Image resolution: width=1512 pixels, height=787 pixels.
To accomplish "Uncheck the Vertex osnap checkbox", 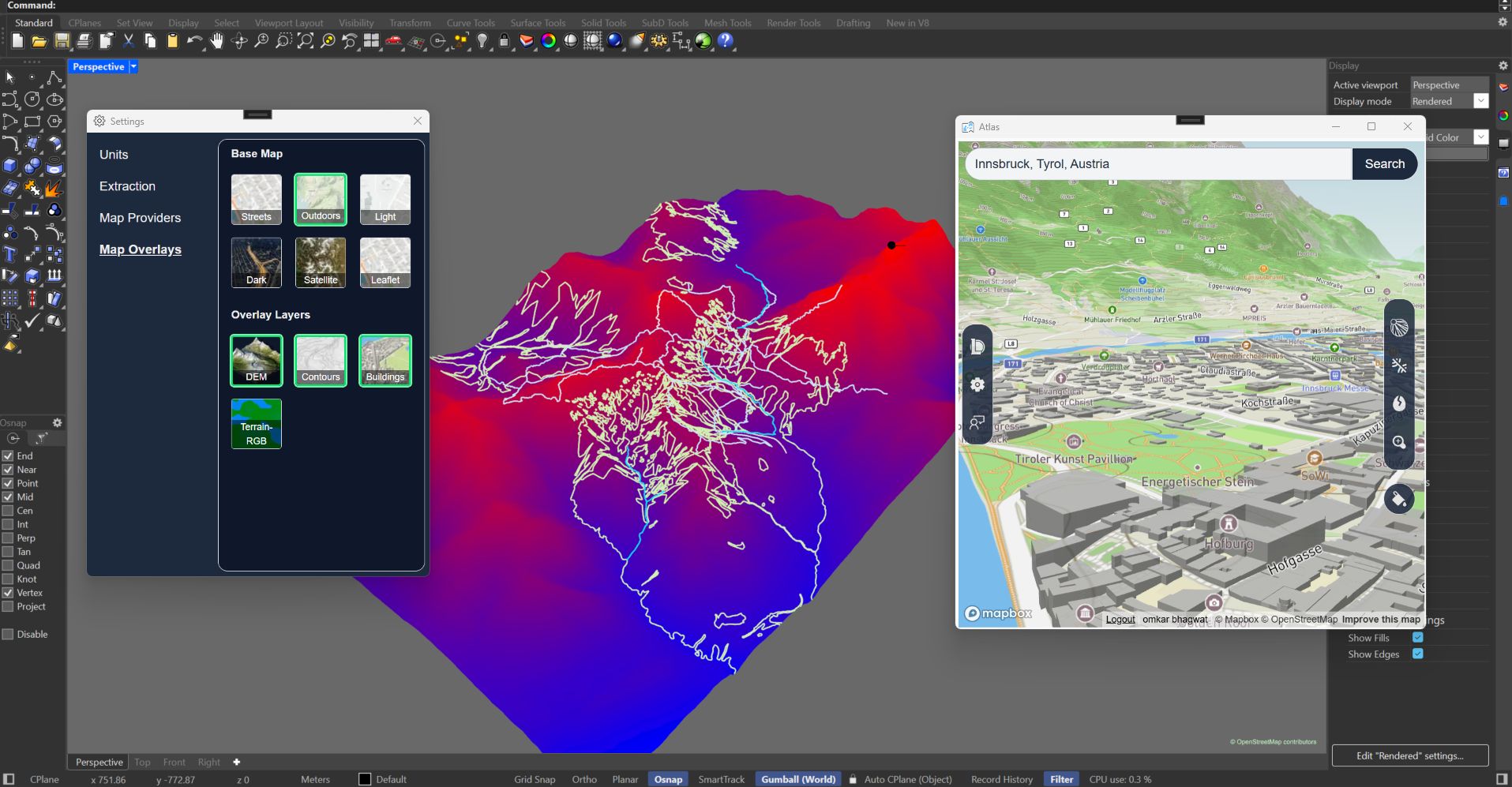I will coord(8,593).
